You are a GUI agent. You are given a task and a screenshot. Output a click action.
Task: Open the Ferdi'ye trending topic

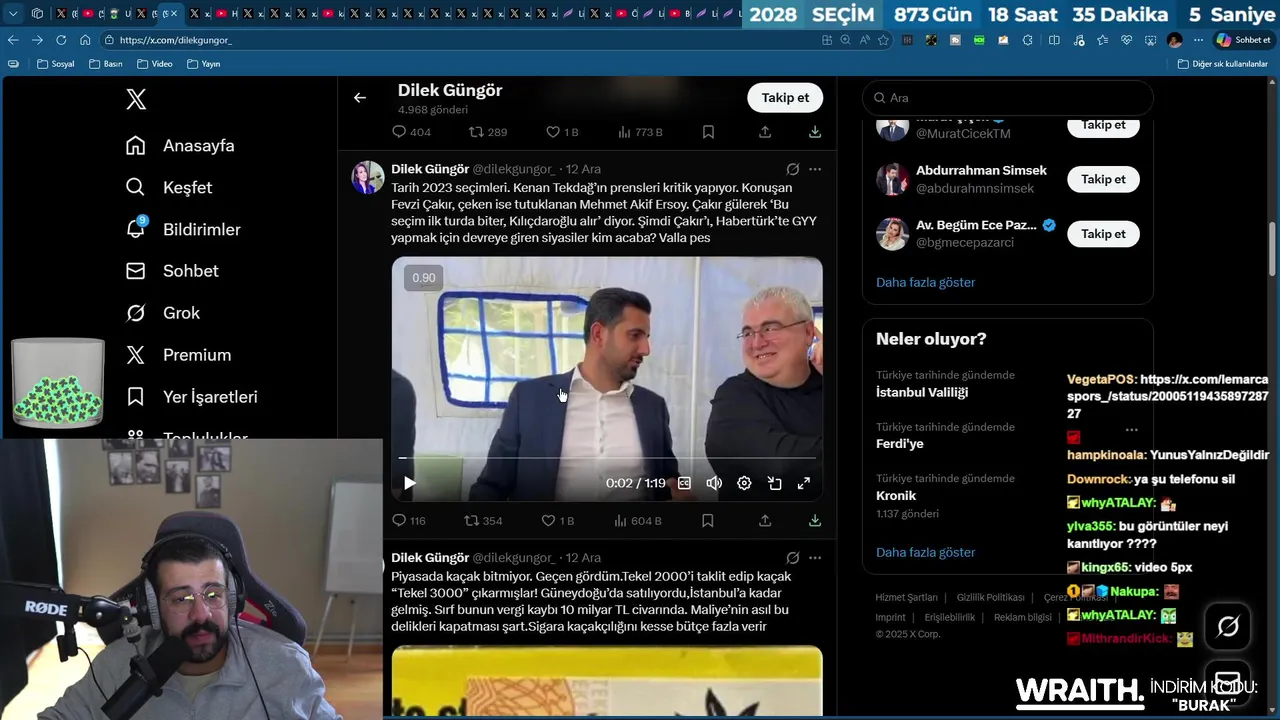(x=900, y=444)
